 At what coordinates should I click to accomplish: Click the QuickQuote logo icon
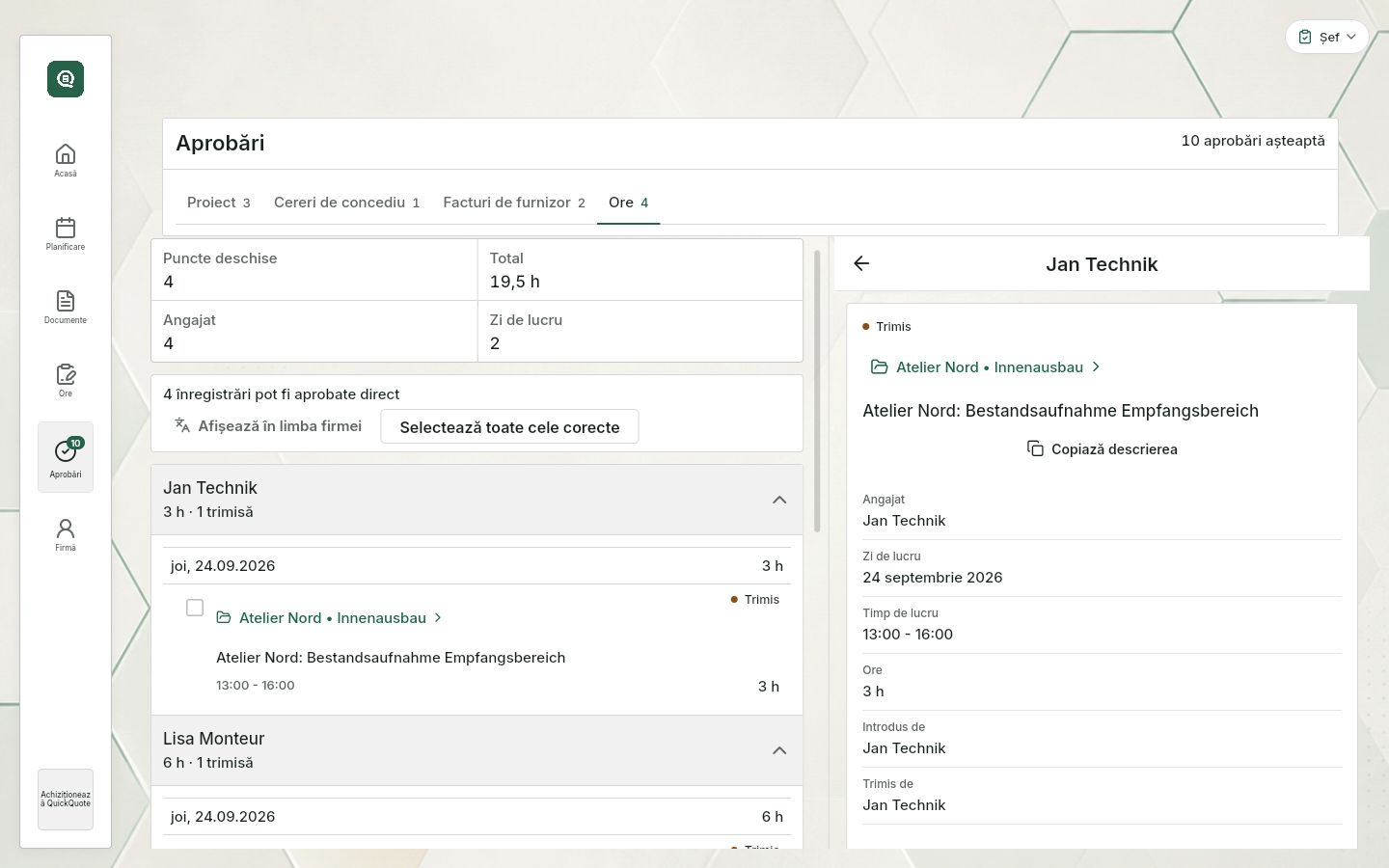(x=66, y=79)
